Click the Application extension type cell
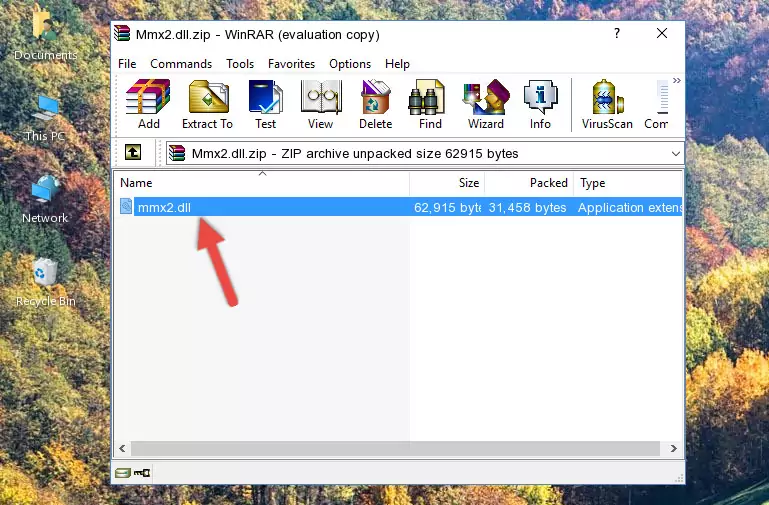This screenshot has width=769, height=505. 630,207
